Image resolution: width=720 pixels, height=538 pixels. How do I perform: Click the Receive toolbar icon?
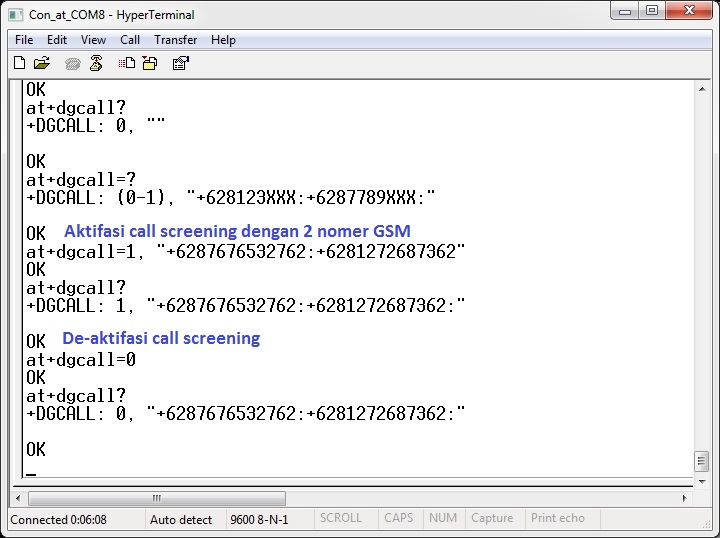[149, 63]
